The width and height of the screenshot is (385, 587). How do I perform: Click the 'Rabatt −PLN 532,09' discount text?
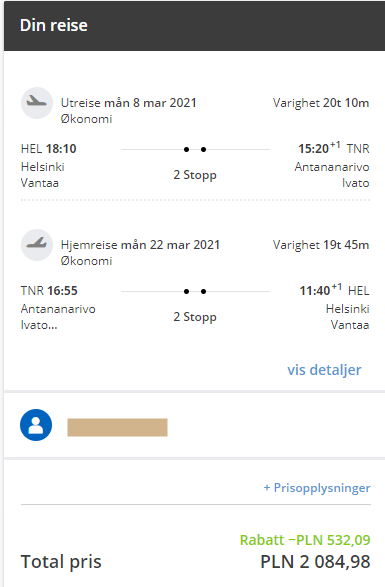[305, 540]
